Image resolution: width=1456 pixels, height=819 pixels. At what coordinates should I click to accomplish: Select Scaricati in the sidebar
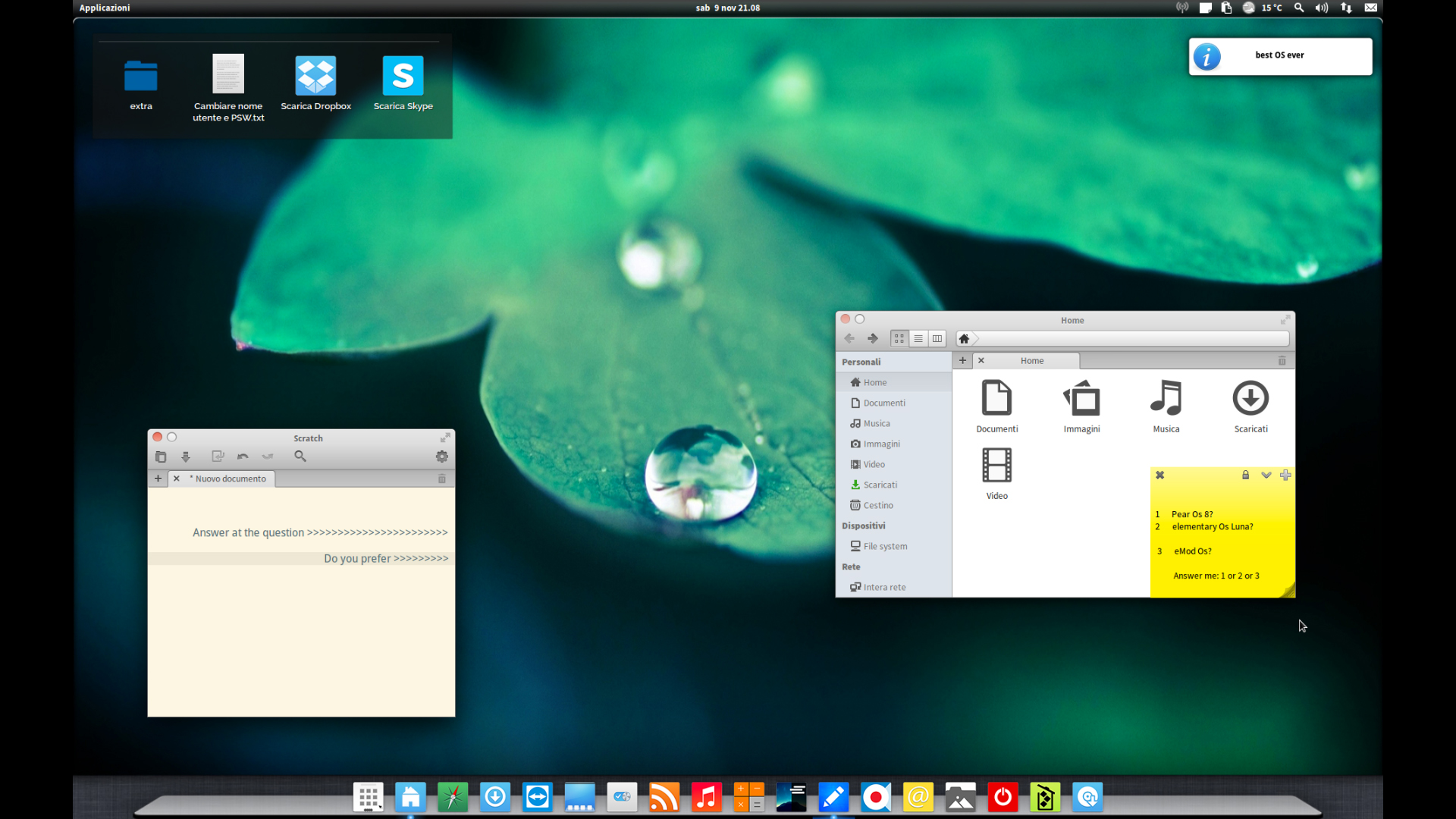tap(894, 485)
